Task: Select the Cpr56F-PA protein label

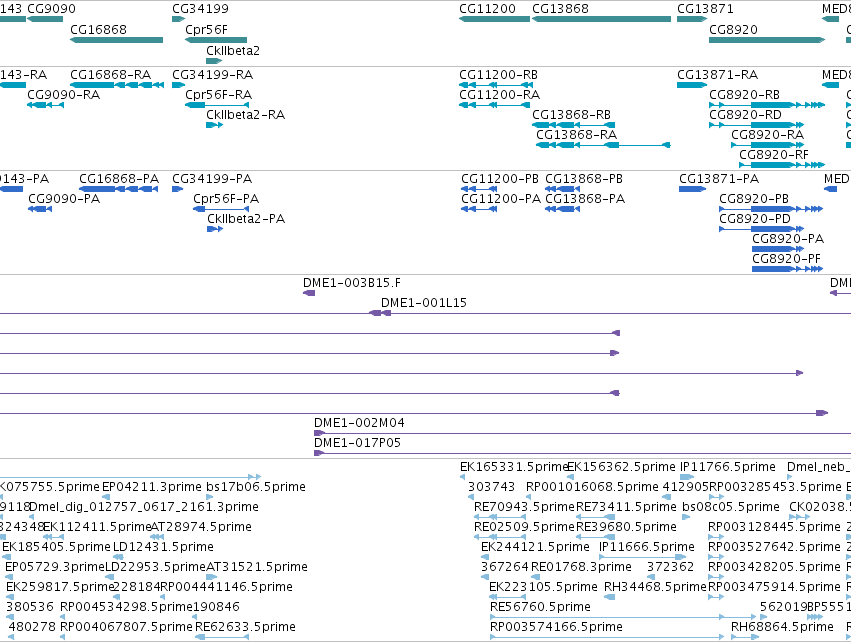Action: click(x=226, y=199)
